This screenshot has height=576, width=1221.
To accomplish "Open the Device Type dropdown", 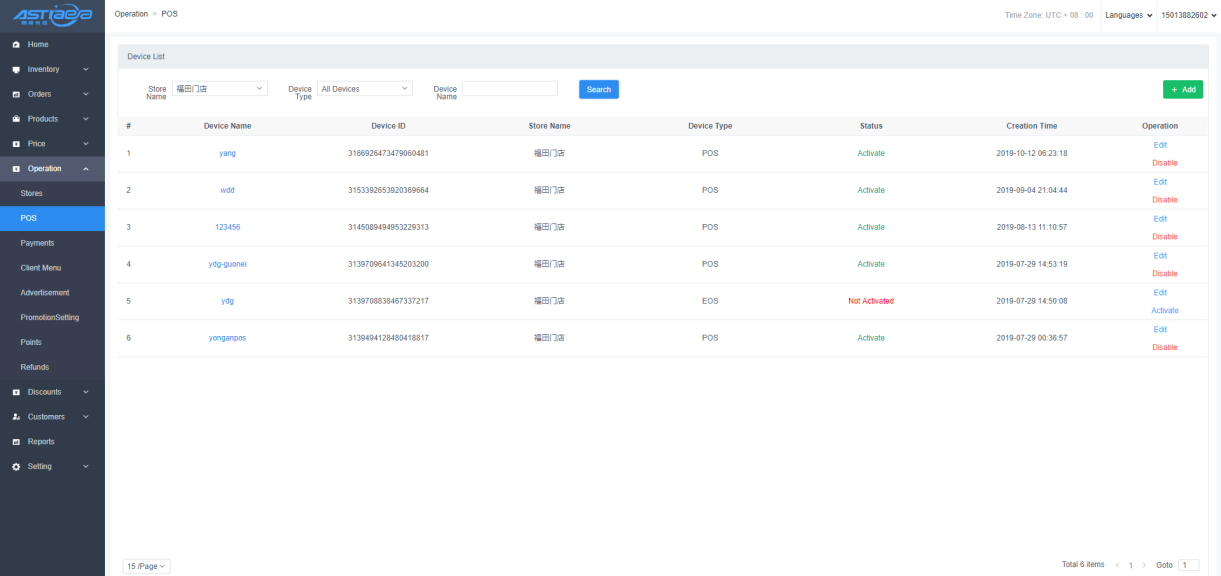I will click(364, 89).
